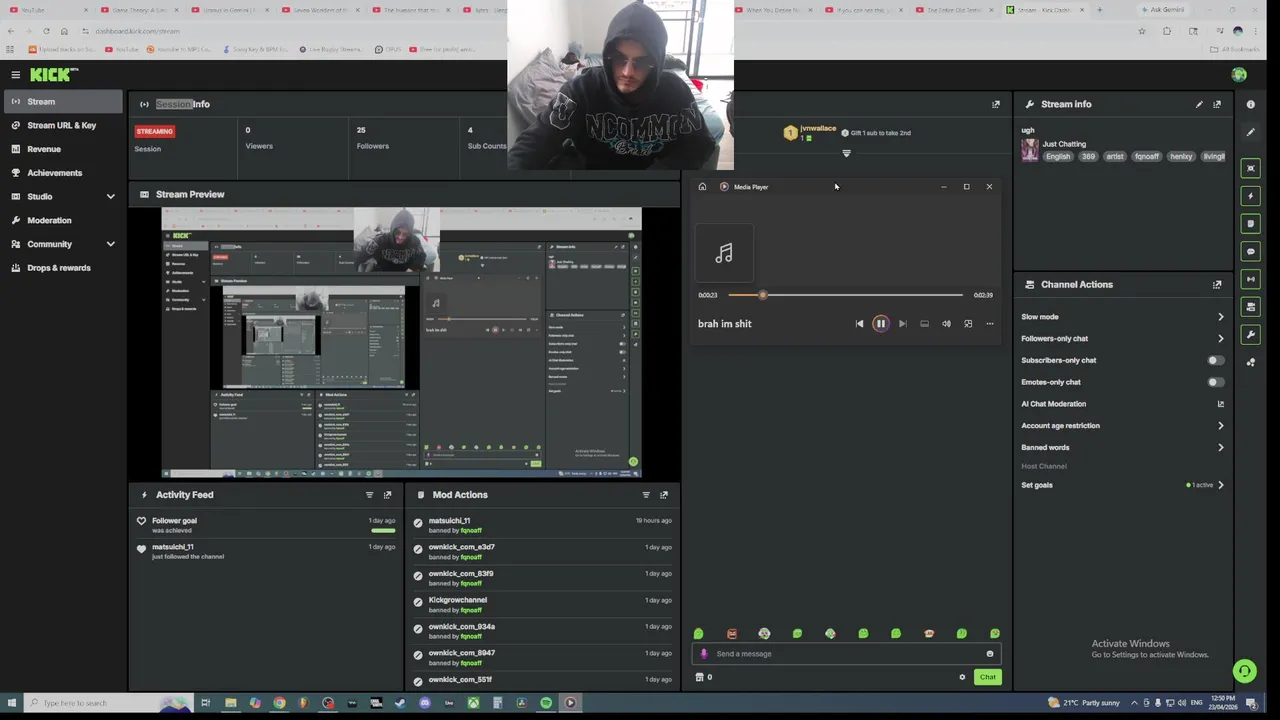The width and height of the screenshot is (1280, 720).
Task: Expand Slow mode options
Action: 1220,317
